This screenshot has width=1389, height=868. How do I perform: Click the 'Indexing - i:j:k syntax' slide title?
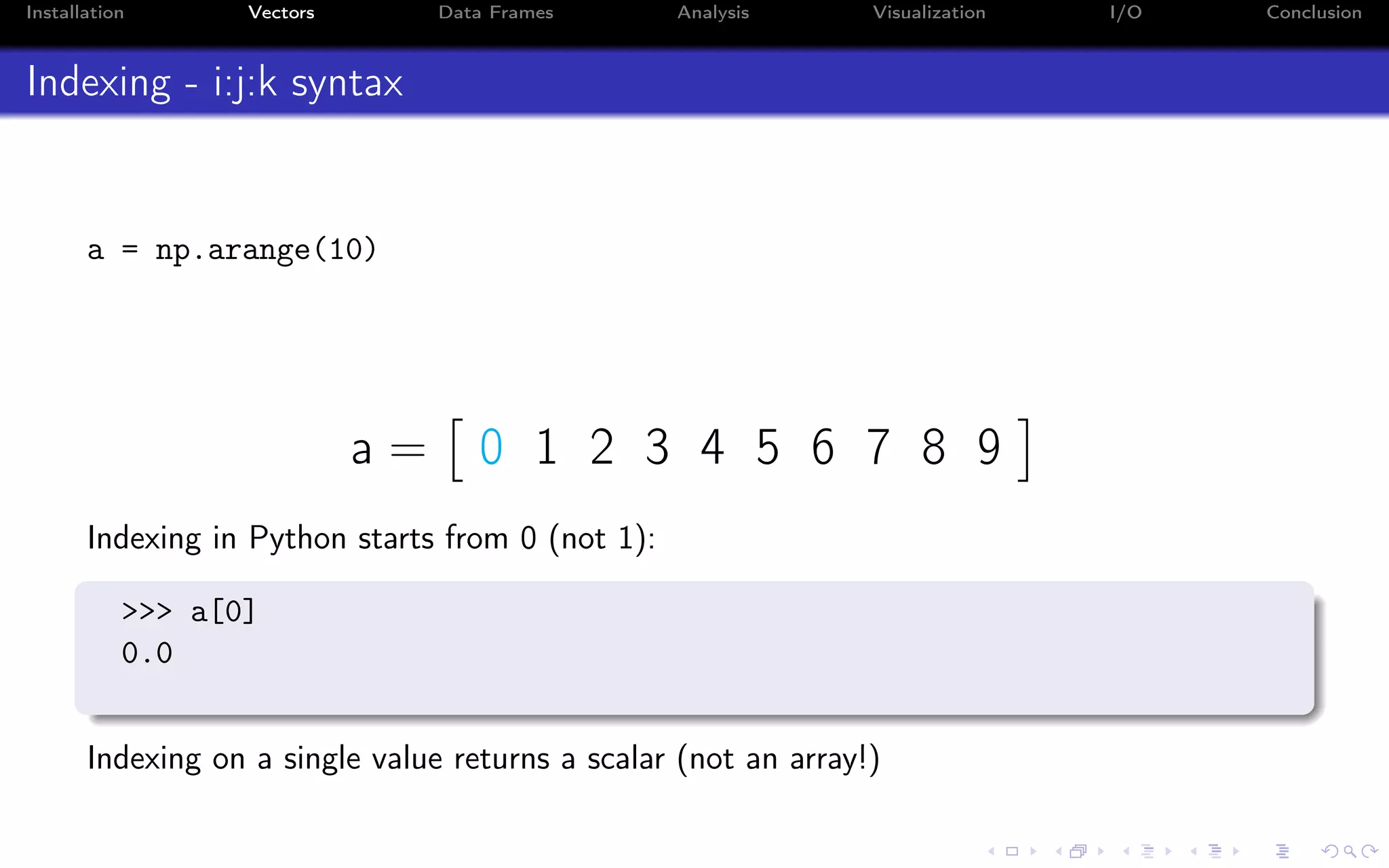pyautogui.click(x=215, y=83)
